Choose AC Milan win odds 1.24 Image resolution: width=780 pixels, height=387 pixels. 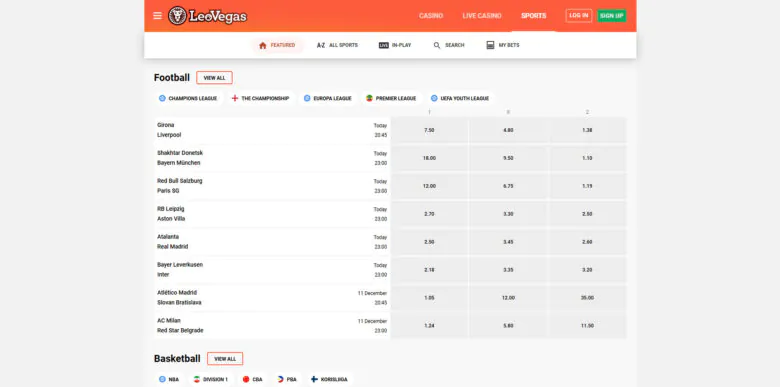point(429,325)
